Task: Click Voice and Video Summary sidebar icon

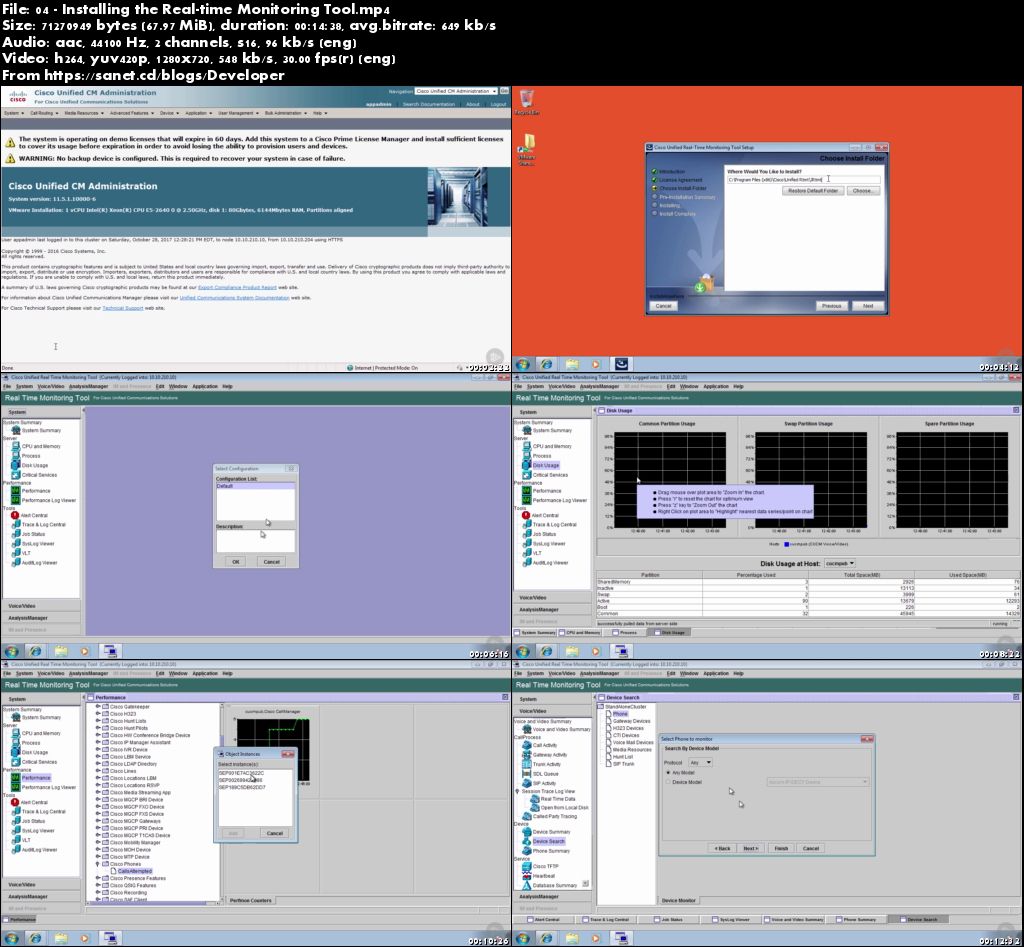Action: pyautogui.click(x=526, y=729)
